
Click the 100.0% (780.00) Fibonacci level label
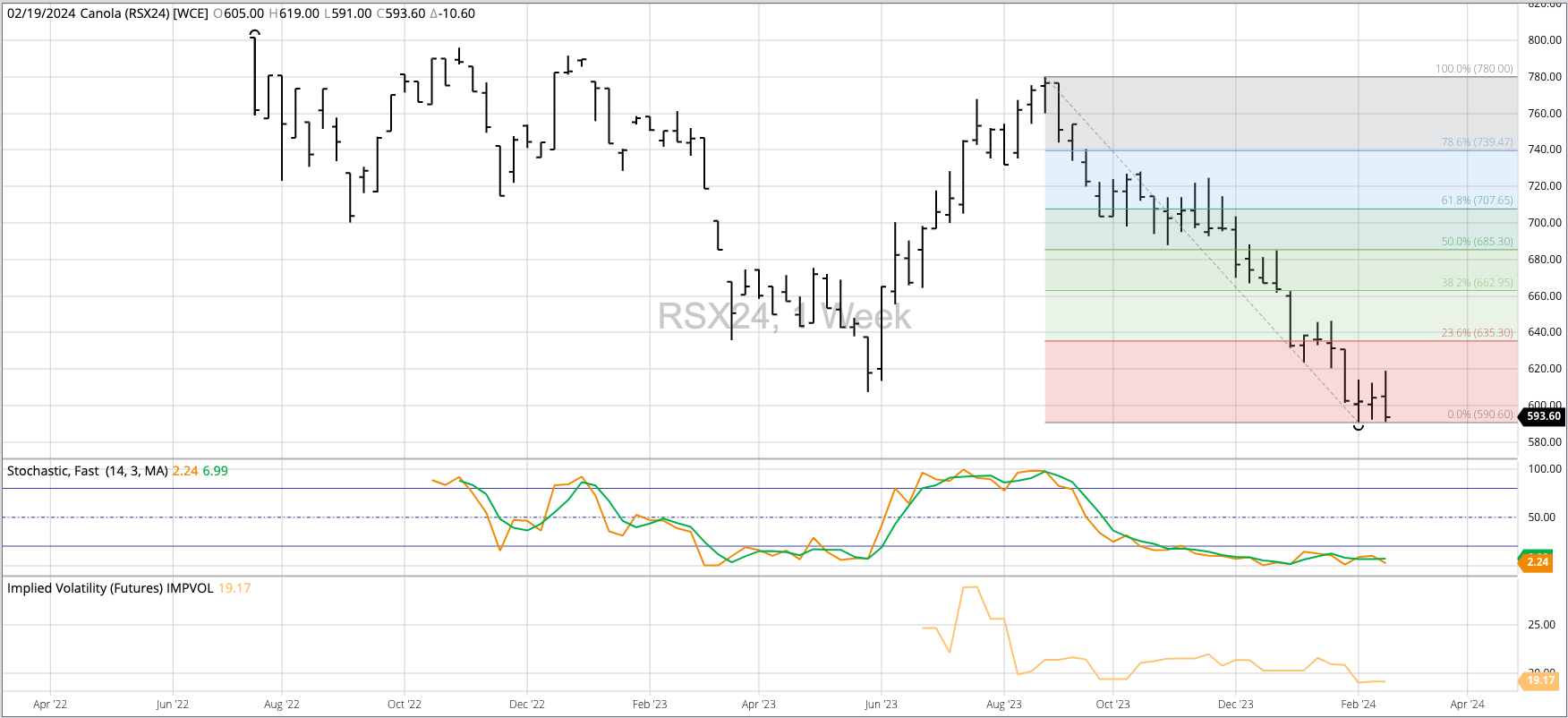(1474, 69)
